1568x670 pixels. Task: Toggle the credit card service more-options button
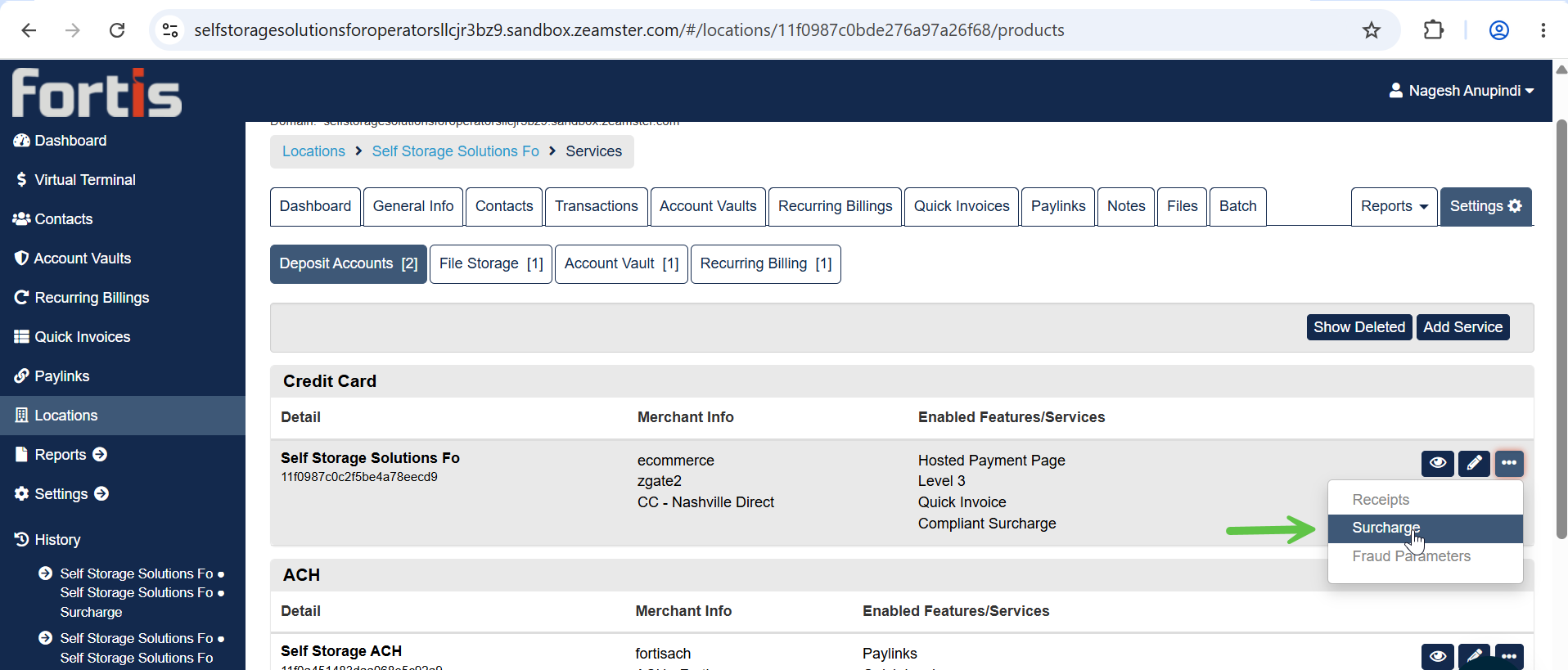point(1509,463)
